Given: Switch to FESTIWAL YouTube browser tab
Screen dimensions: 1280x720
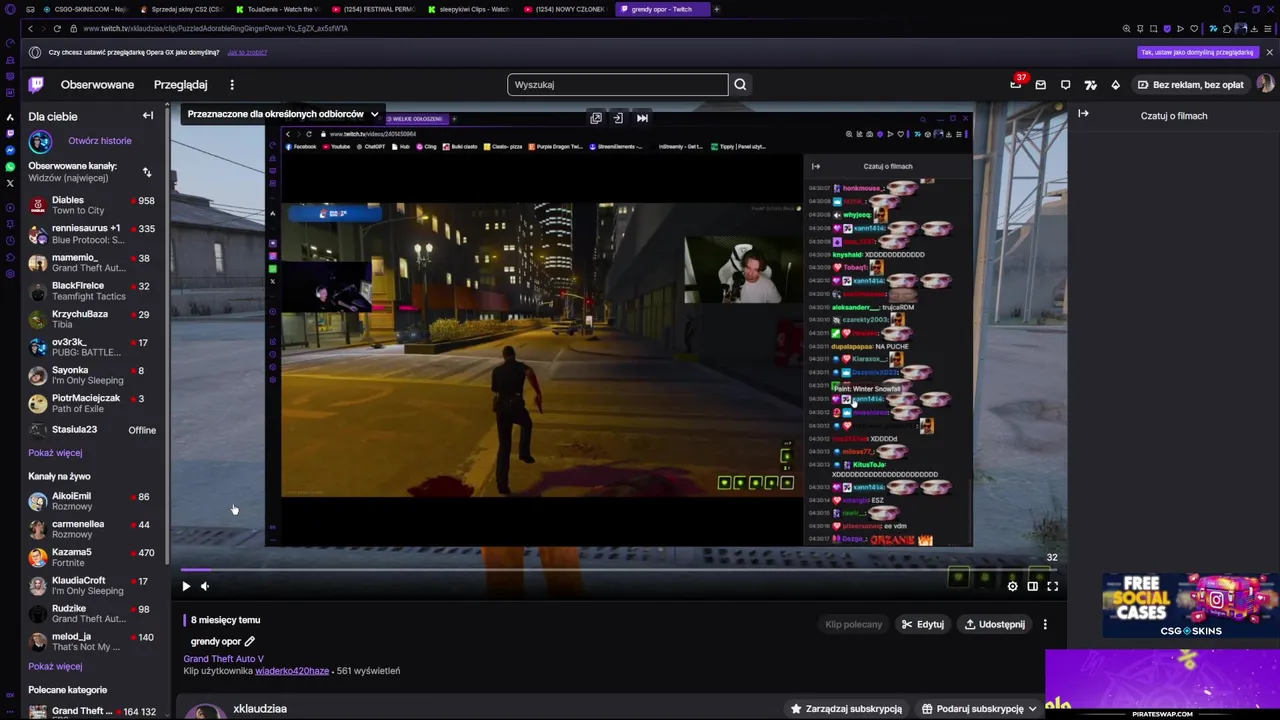Looking at the screenshot, I should (x=374, y=9).
